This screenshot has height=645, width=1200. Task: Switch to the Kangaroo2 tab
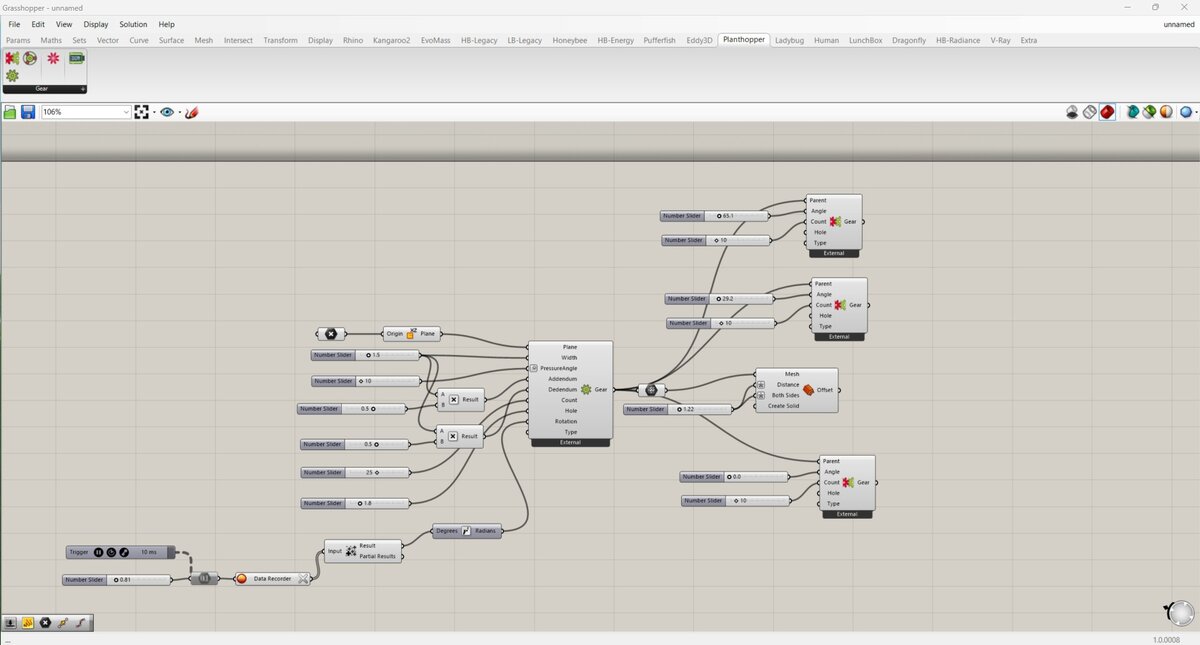click(x=391, y=40)
